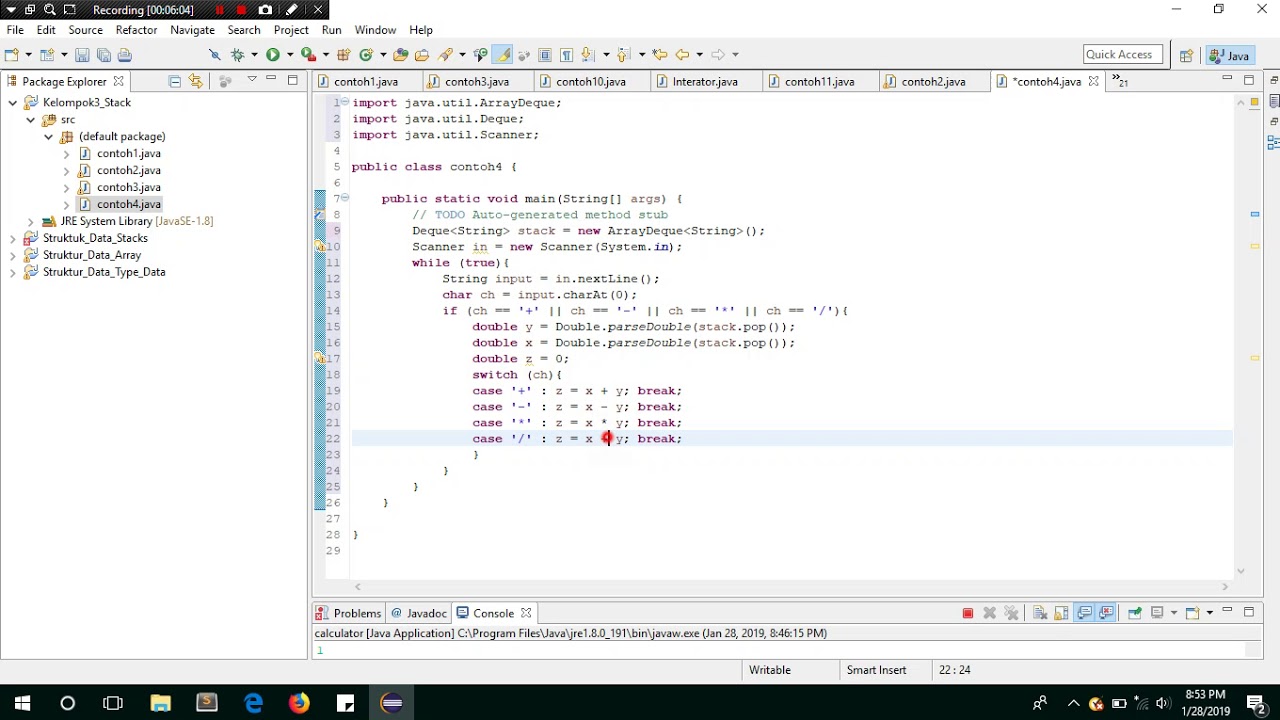Switch to contoh3.java editor tab
The width and height of the screenshot is (1280, 720).
(x=477, y=81)
